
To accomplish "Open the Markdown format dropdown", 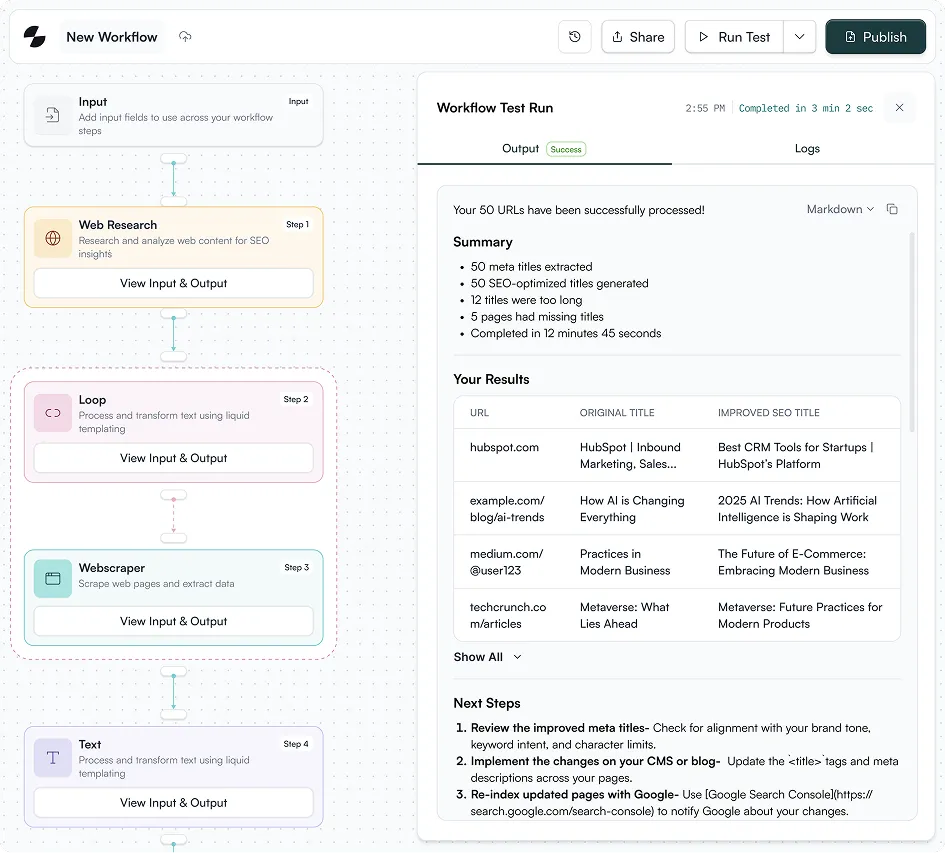I will tap(840, 209).
